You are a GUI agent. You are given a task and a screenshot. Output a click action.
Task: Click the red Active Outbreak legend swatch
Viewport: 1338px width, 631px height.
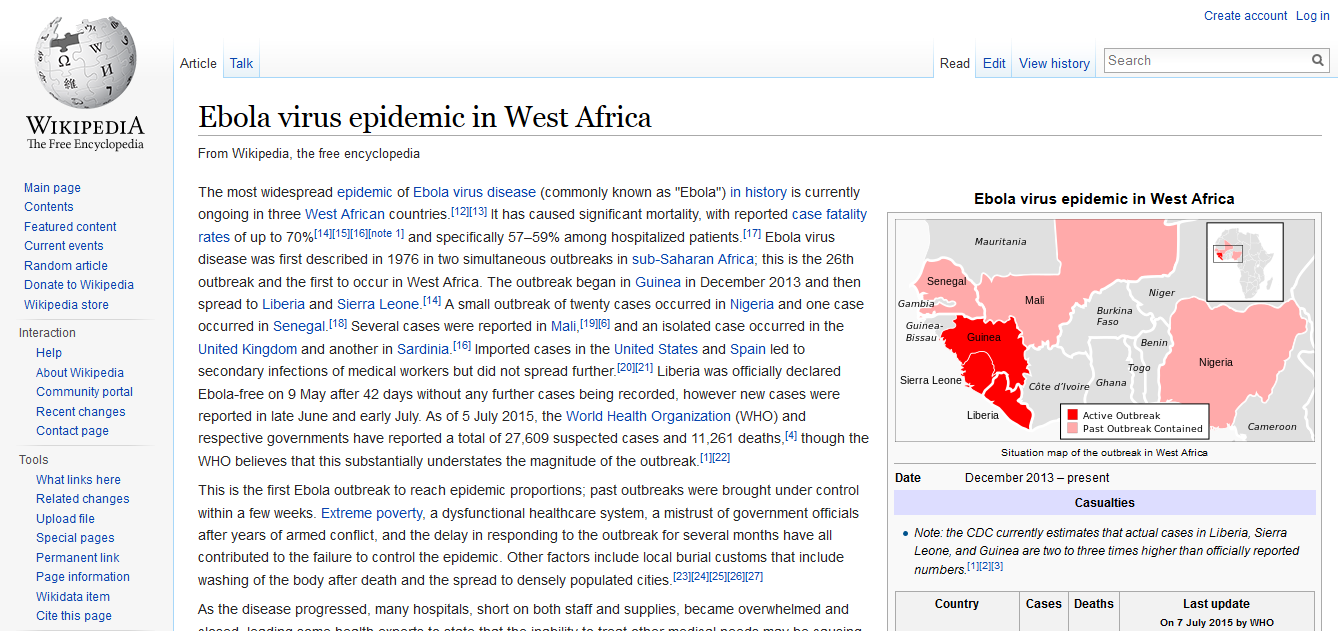coord(1072,415)
